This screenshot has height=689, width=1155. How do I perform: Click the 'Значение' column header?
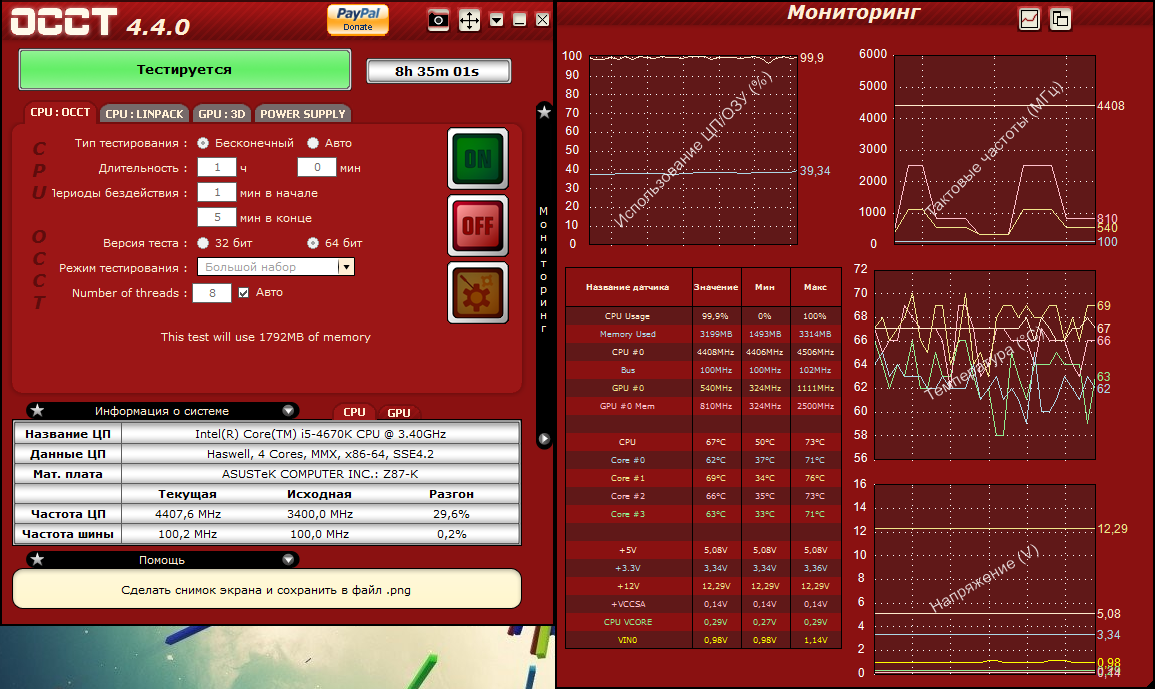[x=716, y=287]
